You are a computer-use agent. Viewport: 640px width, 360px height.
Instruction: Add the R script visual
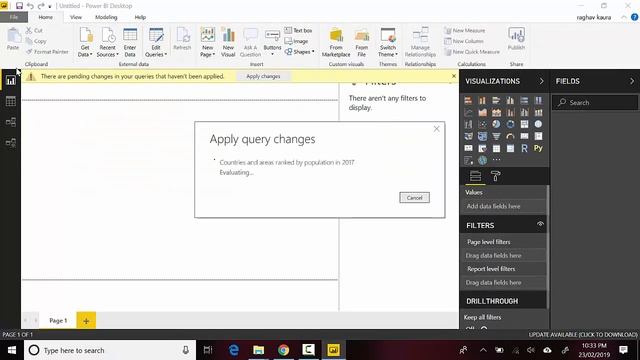click(x=524, y=149)
